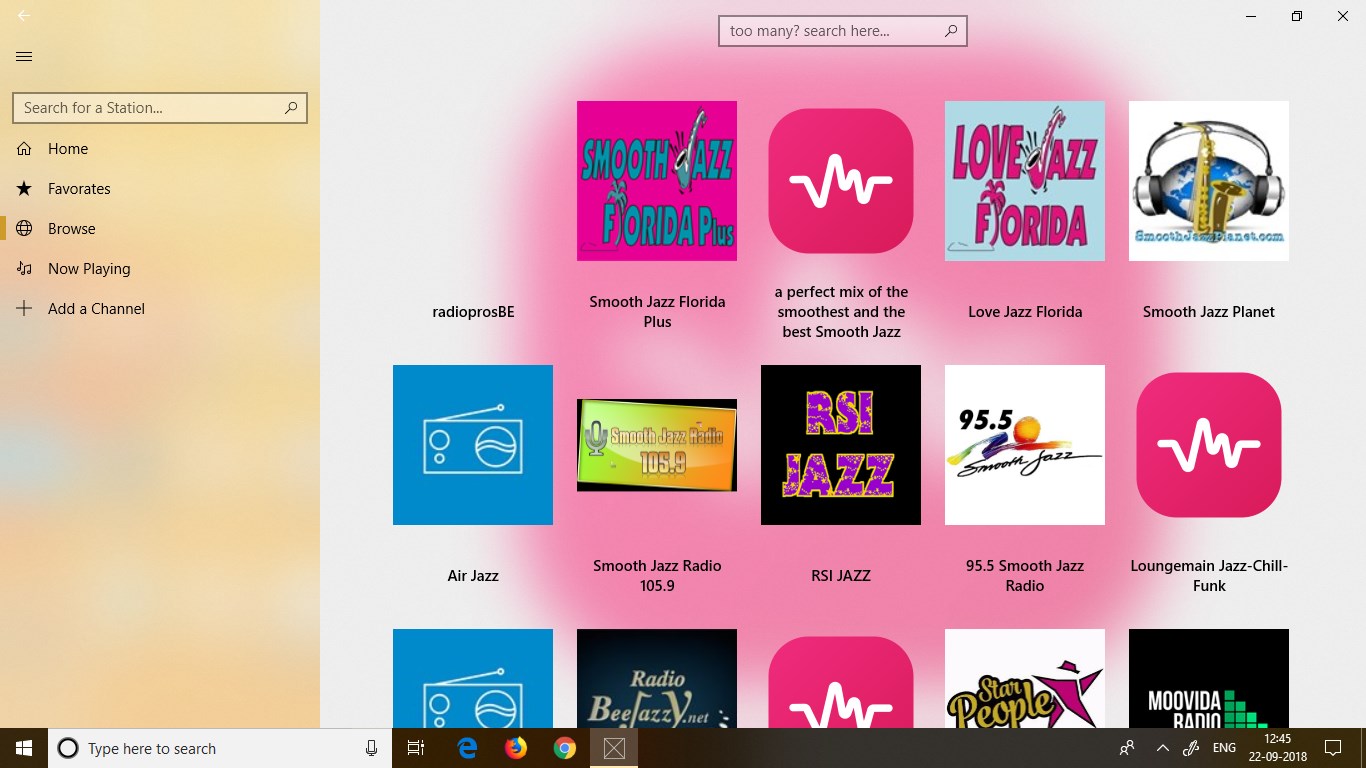Click the 'Air Jazz' label
Viewport: 1366px width, 768px height.
473,576
